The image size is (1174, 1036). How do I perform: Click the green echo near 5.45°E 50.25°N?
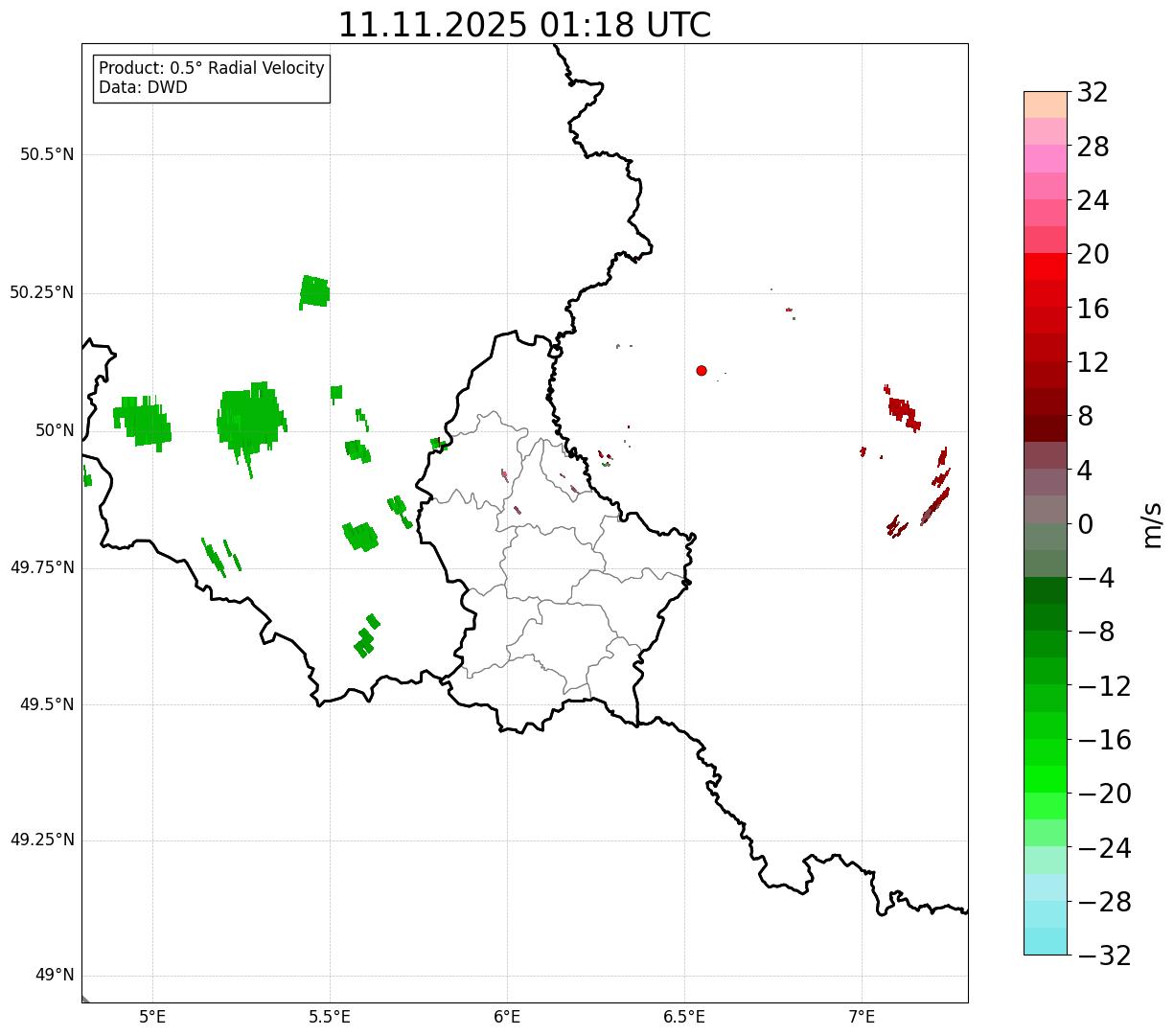click(314, 291)
